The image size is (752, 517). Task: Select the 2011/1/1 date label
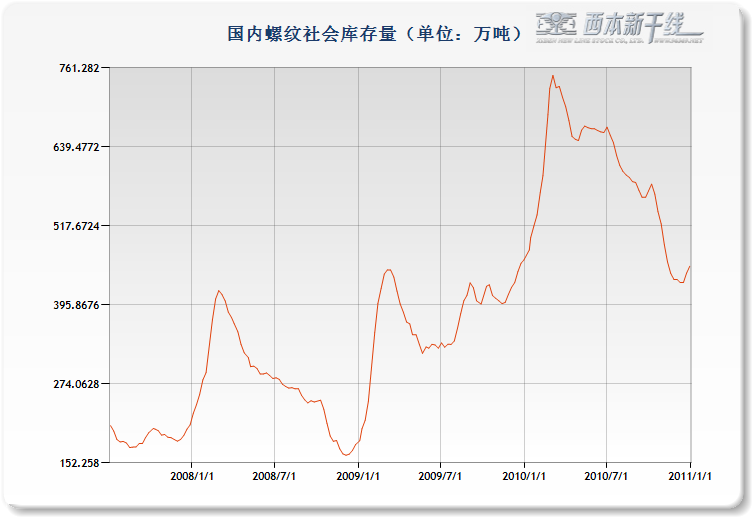pyautogui.click(x=690, y=477)
